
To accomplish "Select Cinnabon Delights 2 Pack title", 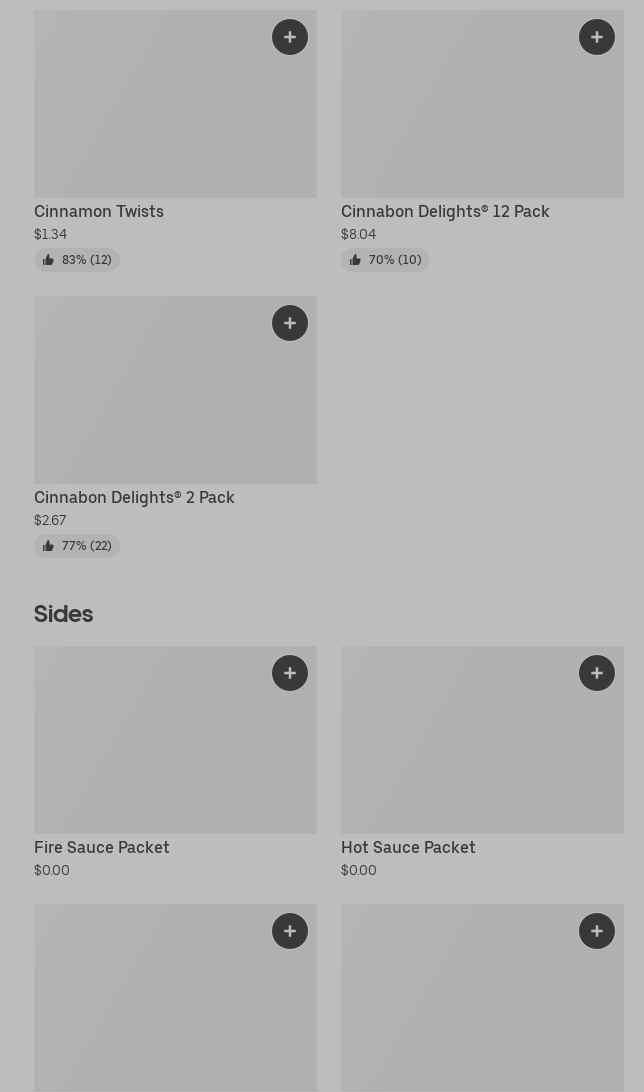I will (134, 497).
